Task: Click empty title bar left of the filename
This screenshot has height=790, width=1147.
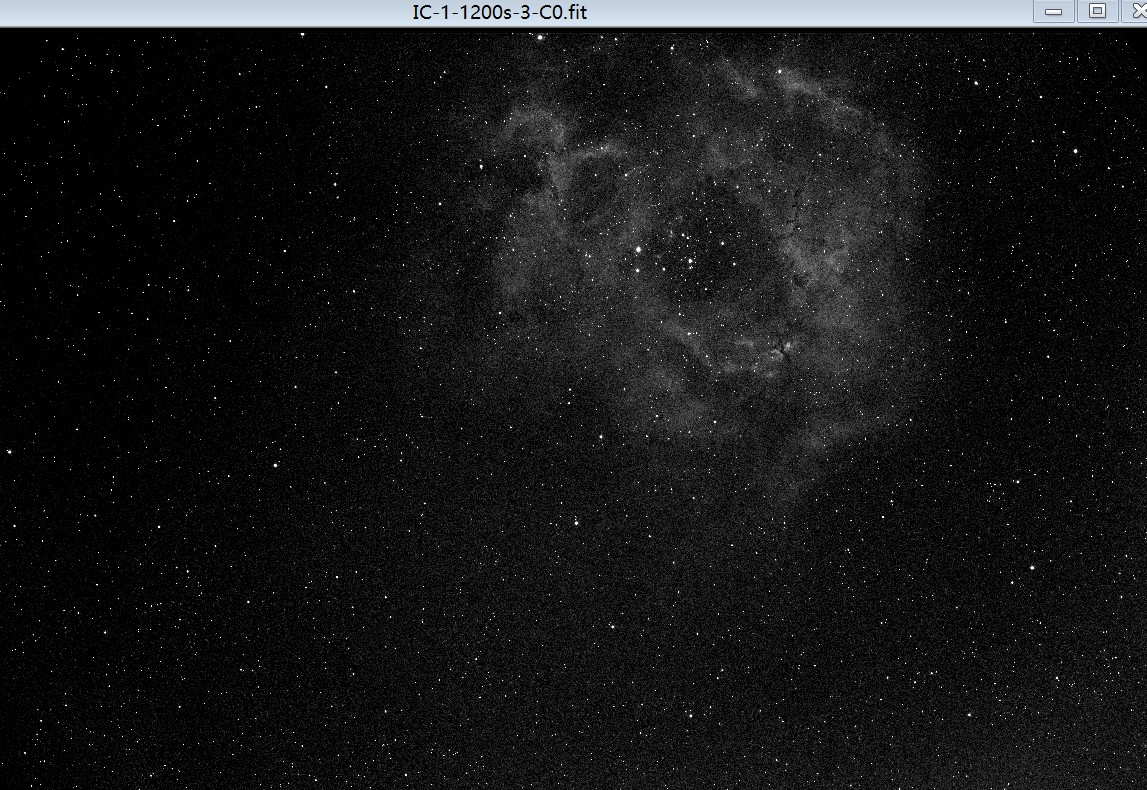Action: click(200, 12)
